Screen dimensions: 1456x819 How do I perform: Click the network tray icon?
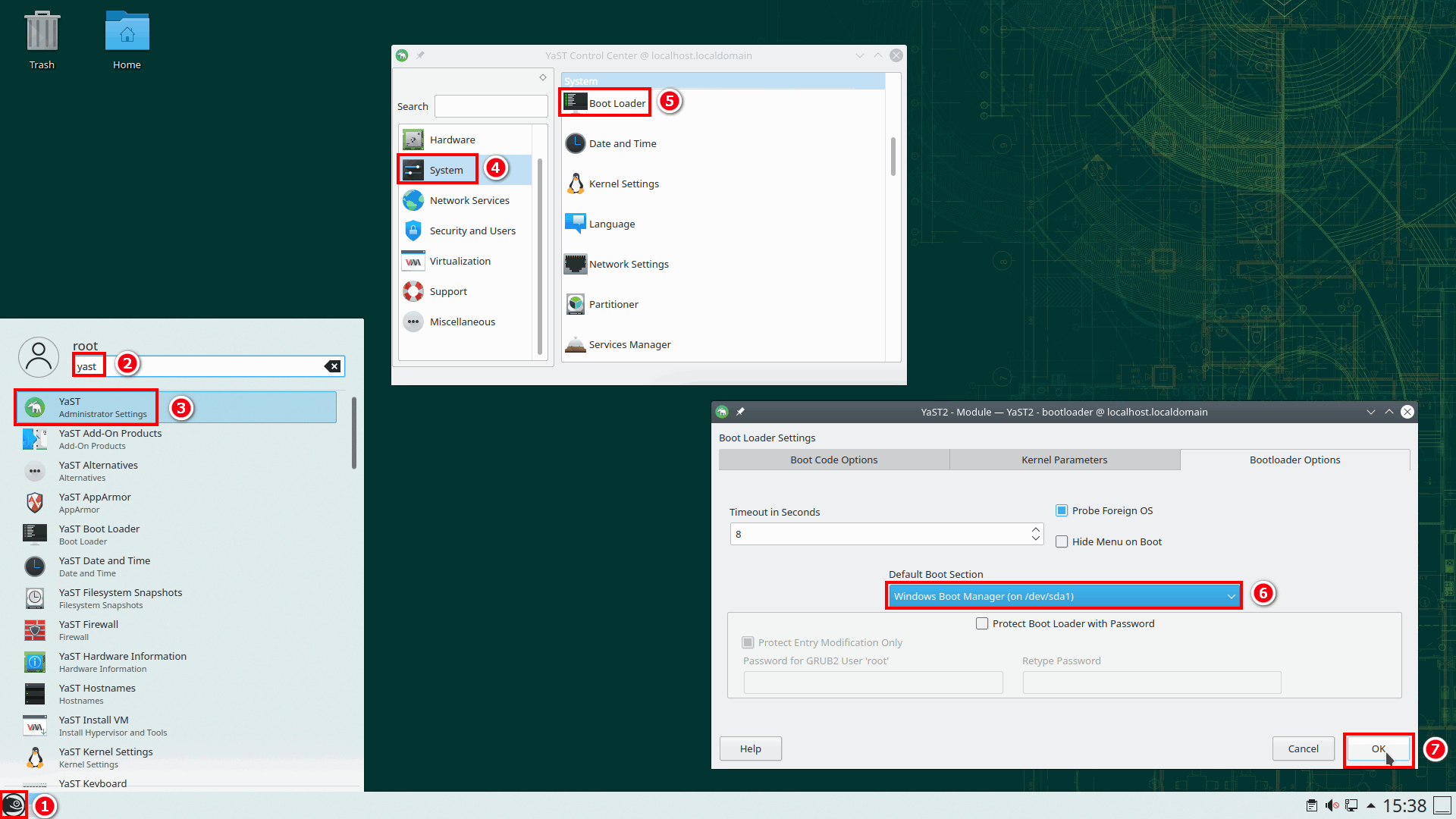click(x=1351, y=805)
